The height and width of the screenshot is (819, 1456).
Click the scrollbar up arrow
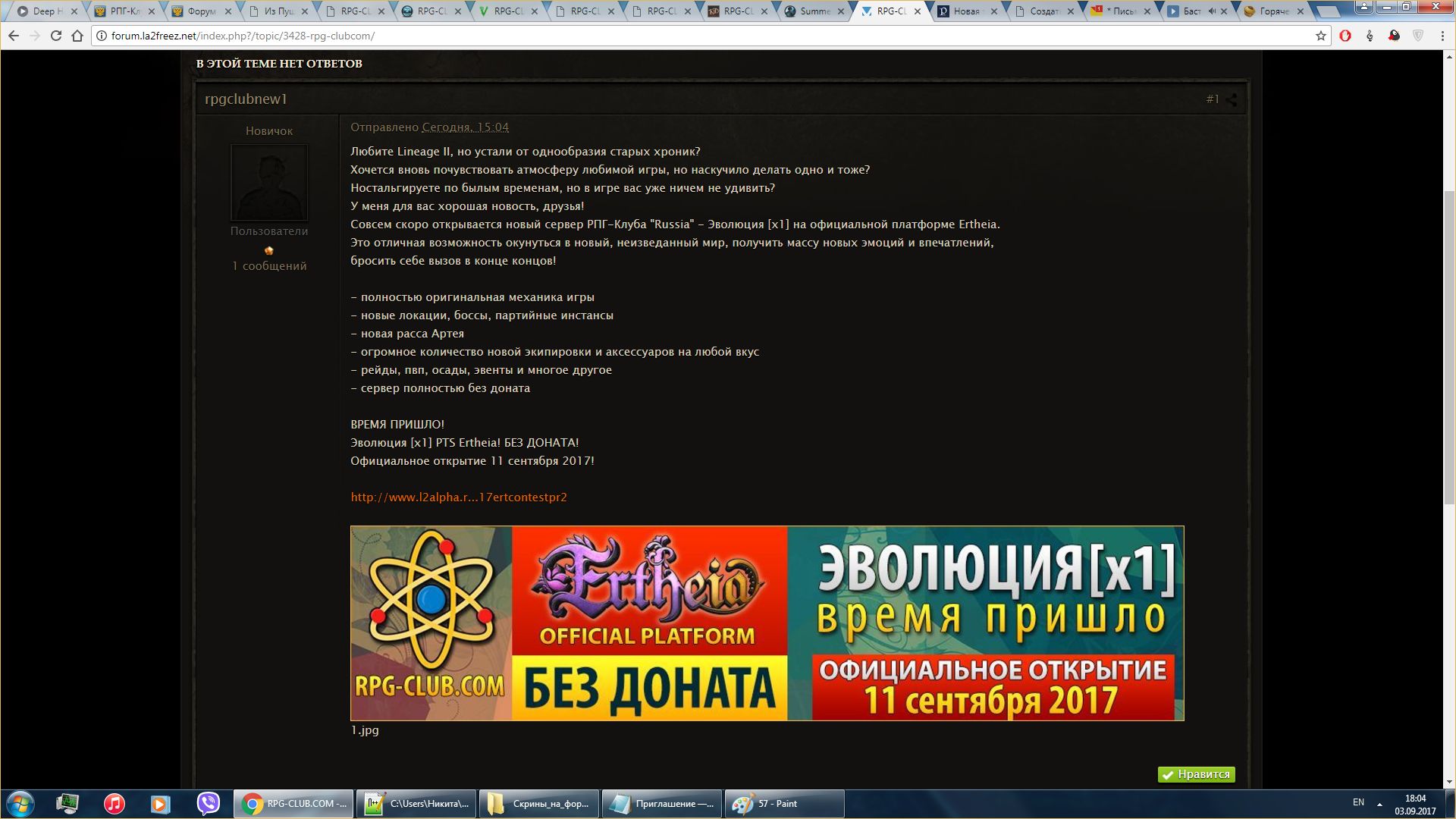point(1449,57)
